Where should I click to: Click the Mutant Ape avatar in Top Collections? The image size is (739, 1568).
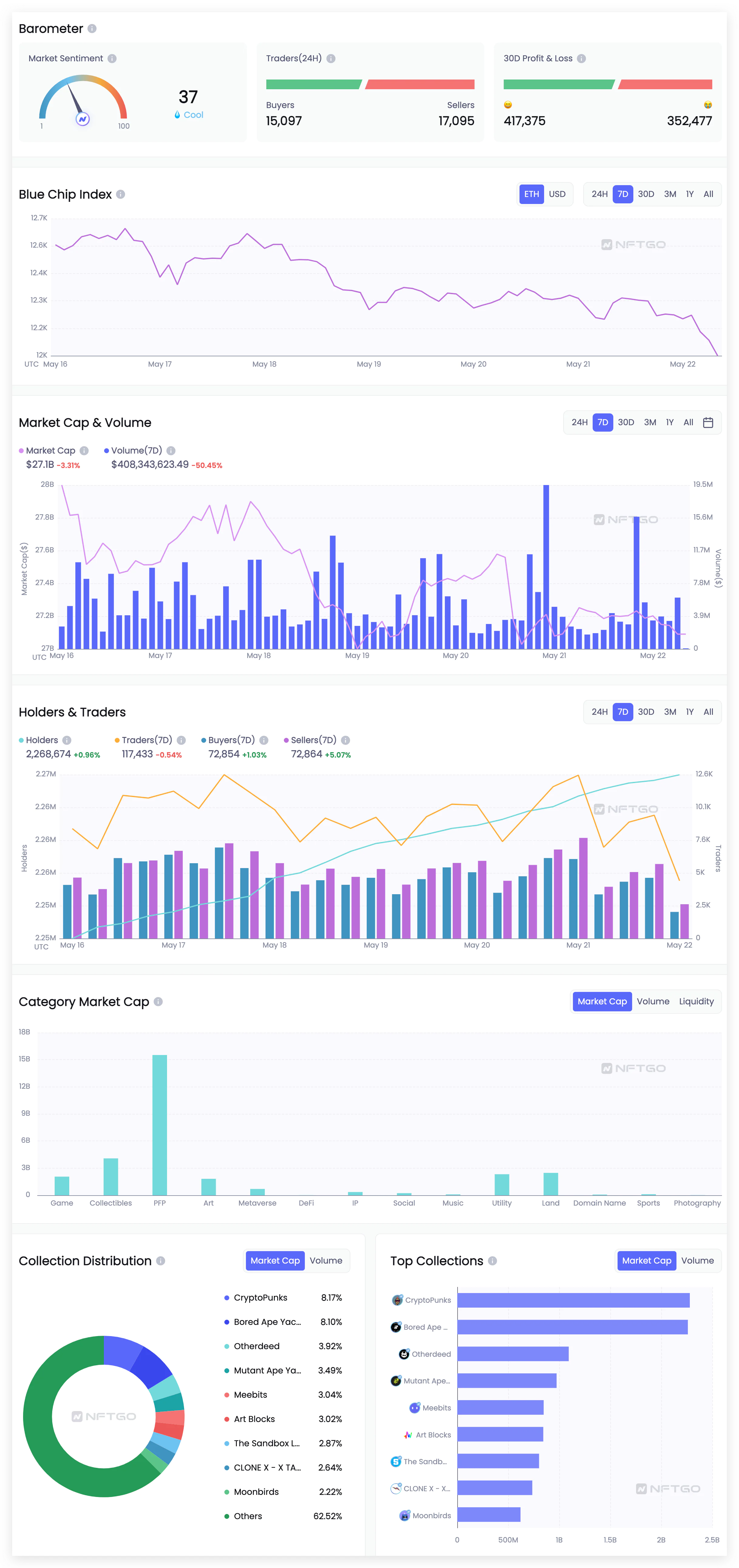coord(396,1380)
